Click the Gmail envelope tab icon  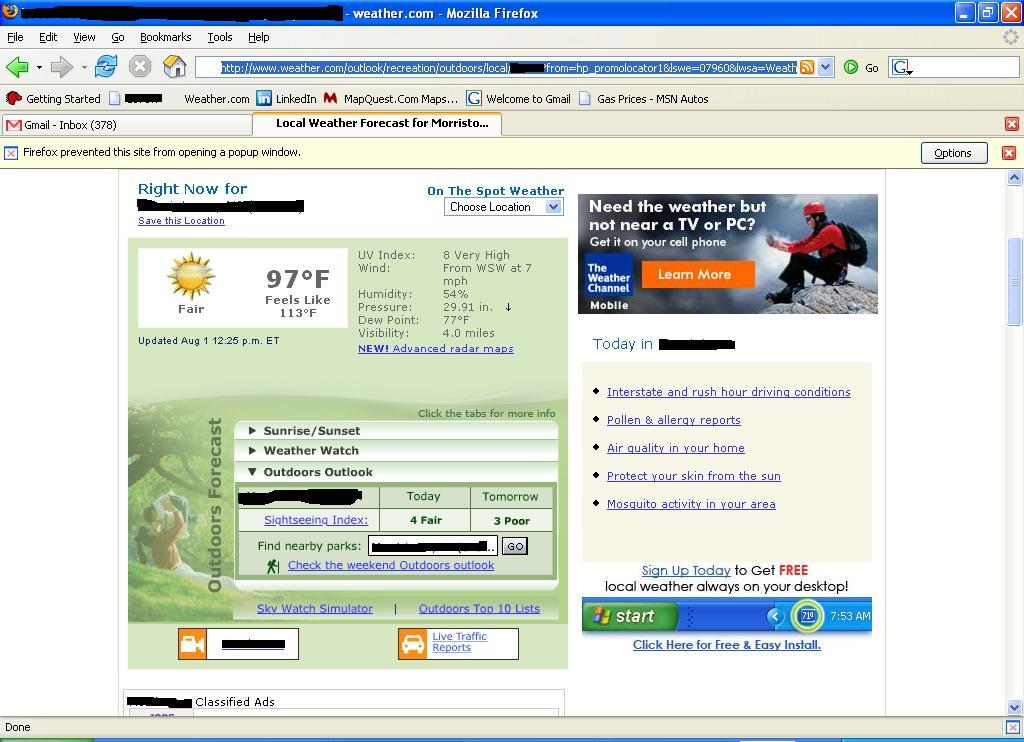point(14,125)
